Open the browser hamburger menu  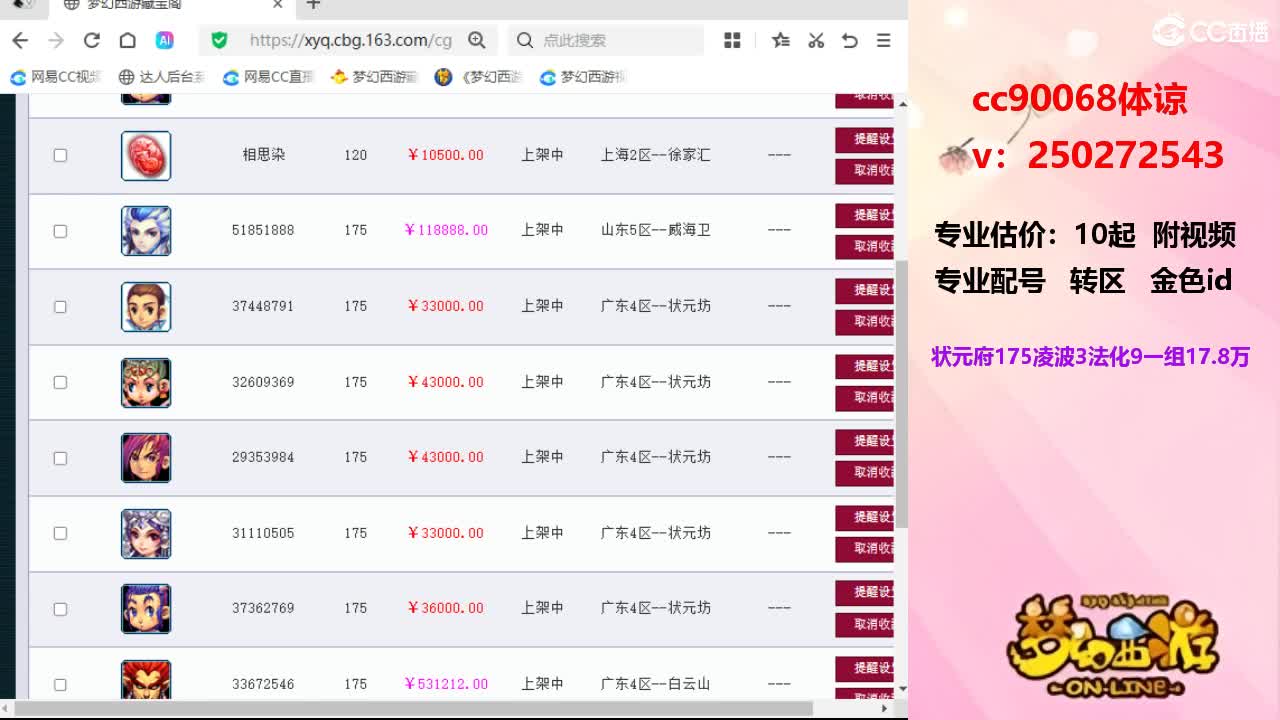883,40
